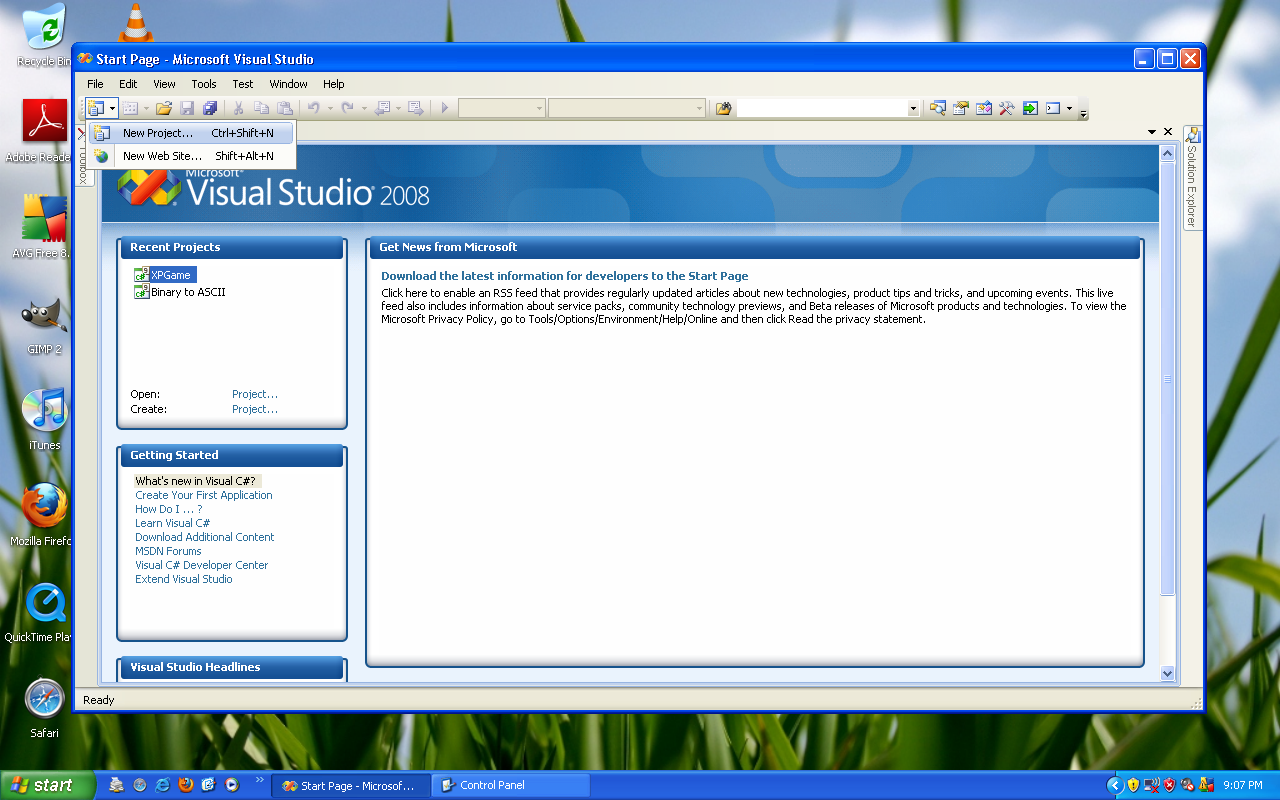Click the Start Page toolbar icon
Screen dimensions: 1280x800
pos(1030,108)
